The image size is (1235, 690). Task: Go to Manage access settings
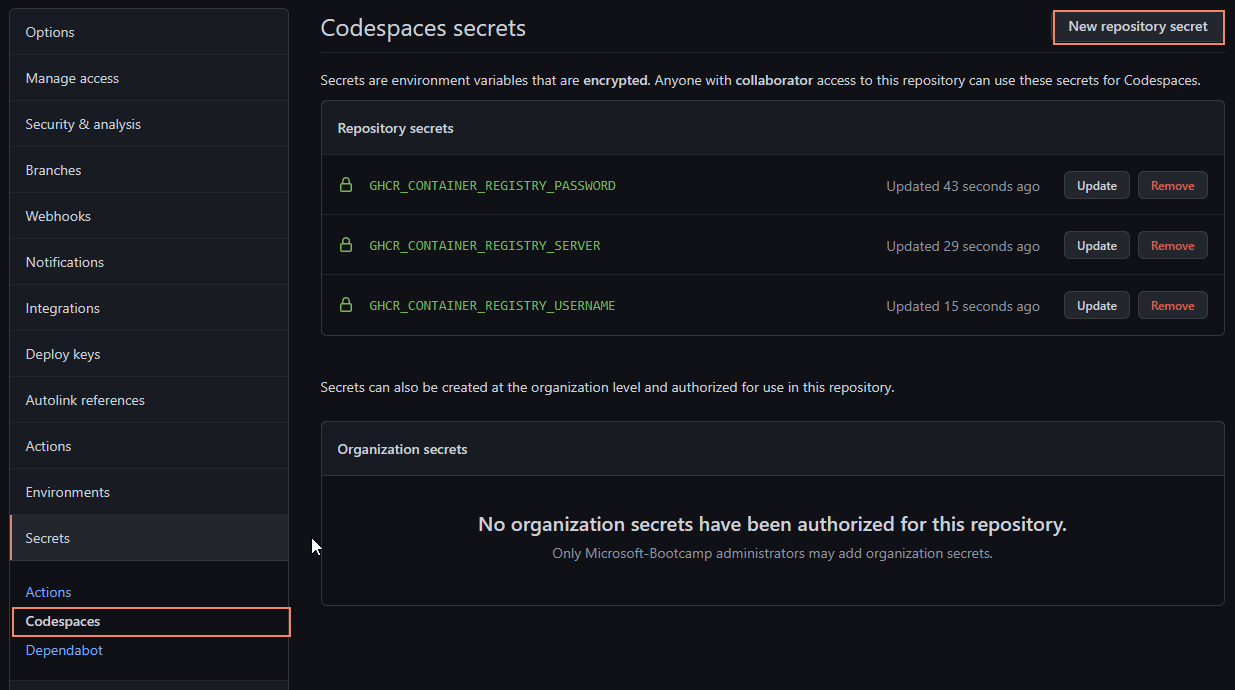click(x=149, y=78)
